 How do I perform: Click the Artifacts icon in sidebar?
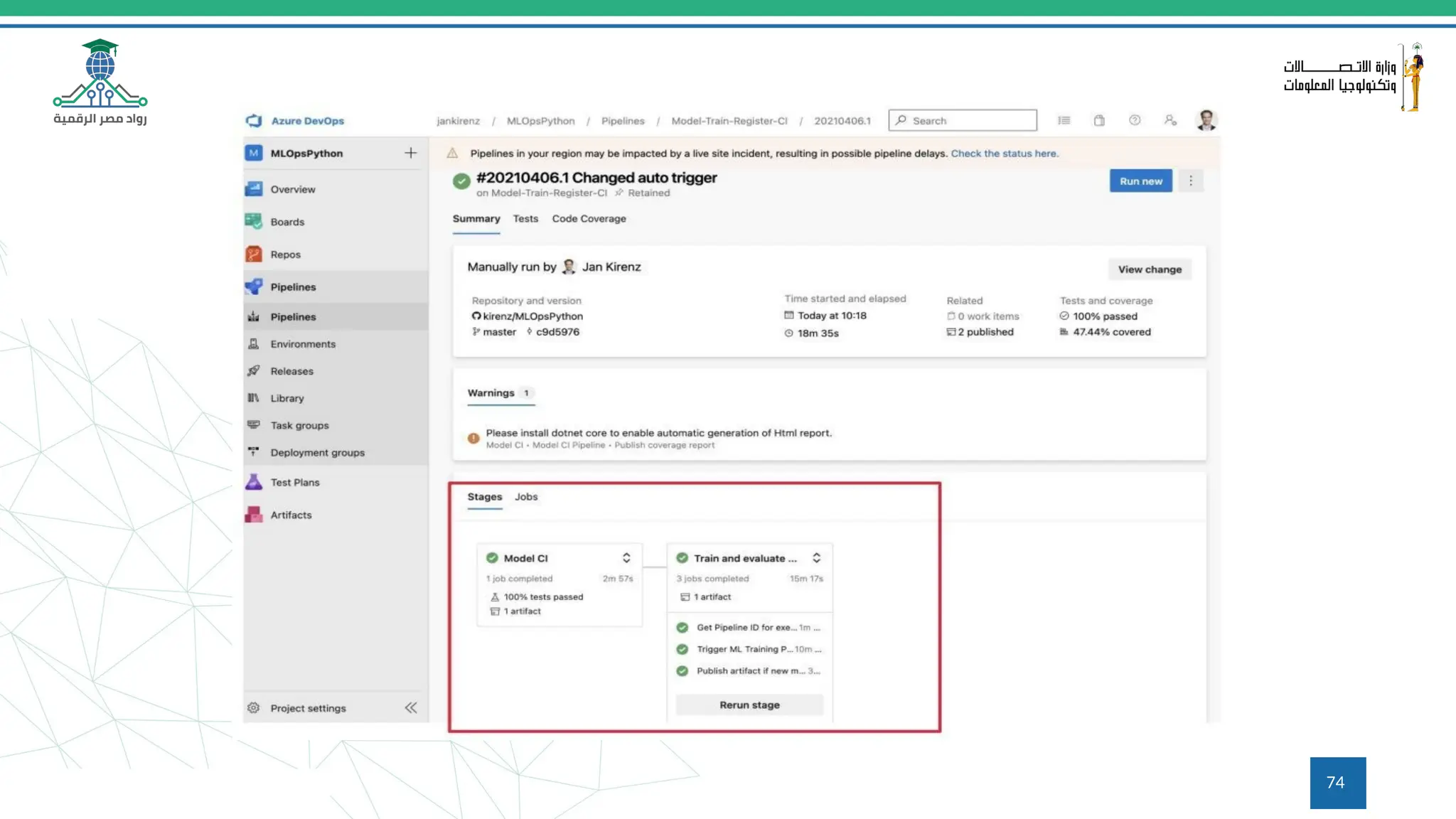coord(254,515)
